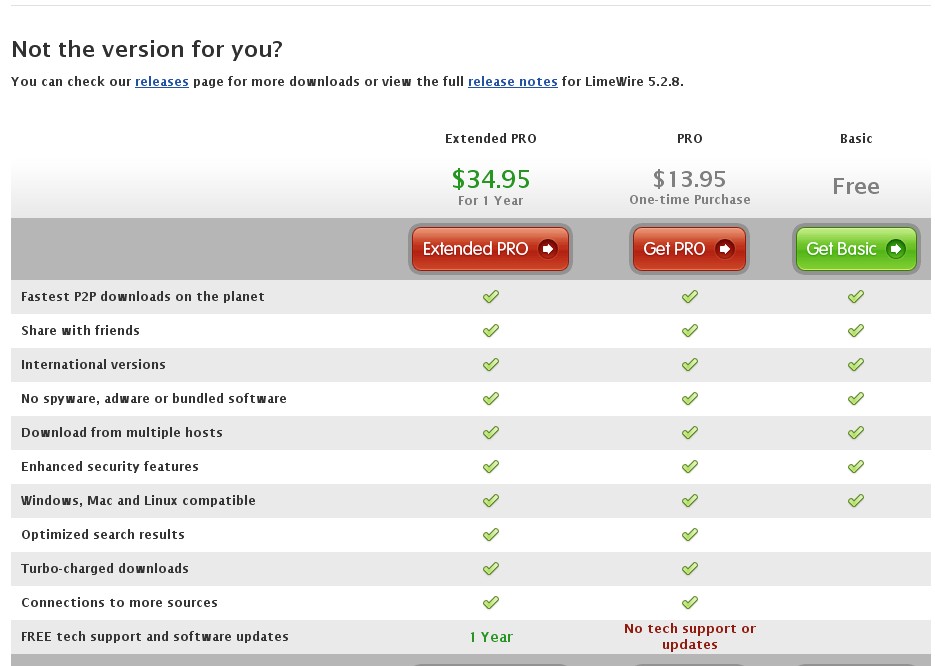Click the Basic checkmark for Share with friends
935x666 pixels.
pos(856,330)
